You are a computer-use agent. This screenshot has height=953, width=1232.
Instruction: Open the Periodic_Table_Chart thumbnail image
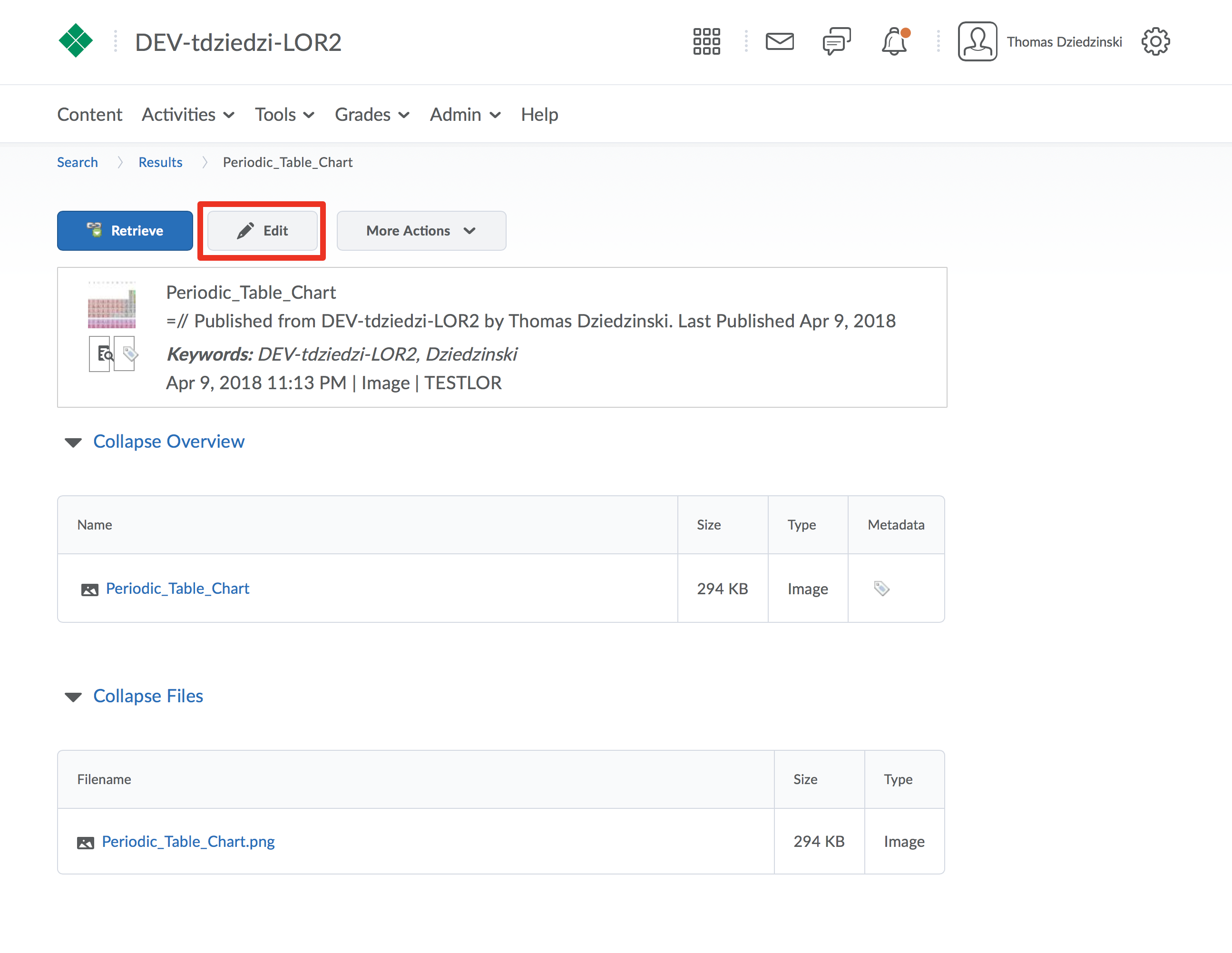tap(112, 305)
